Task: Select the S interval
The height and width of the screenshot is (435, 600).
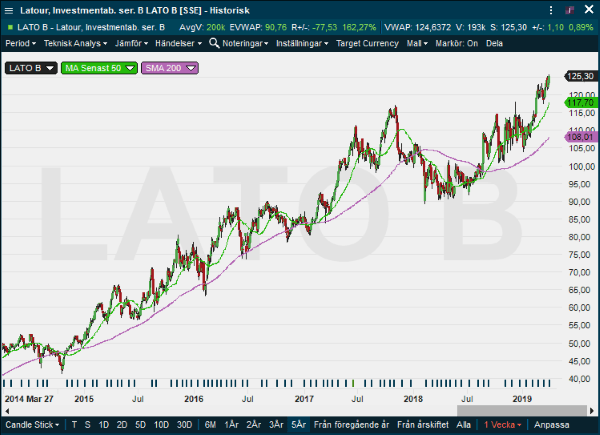Action: tap(88, 425)
